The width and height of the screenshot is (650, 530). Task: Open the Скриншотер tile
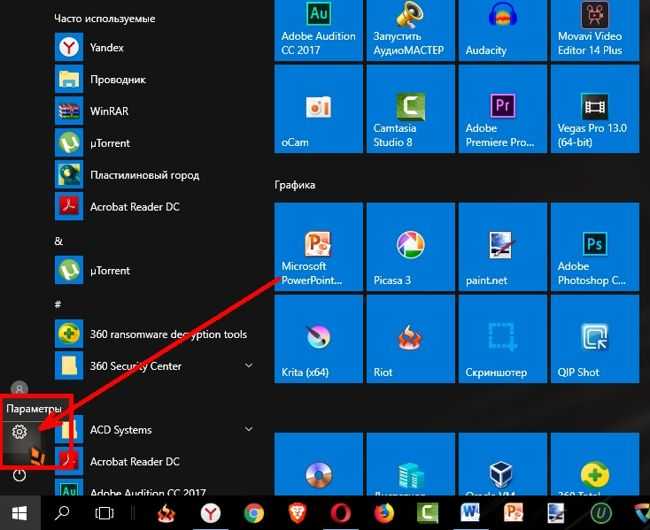(502, 339)
